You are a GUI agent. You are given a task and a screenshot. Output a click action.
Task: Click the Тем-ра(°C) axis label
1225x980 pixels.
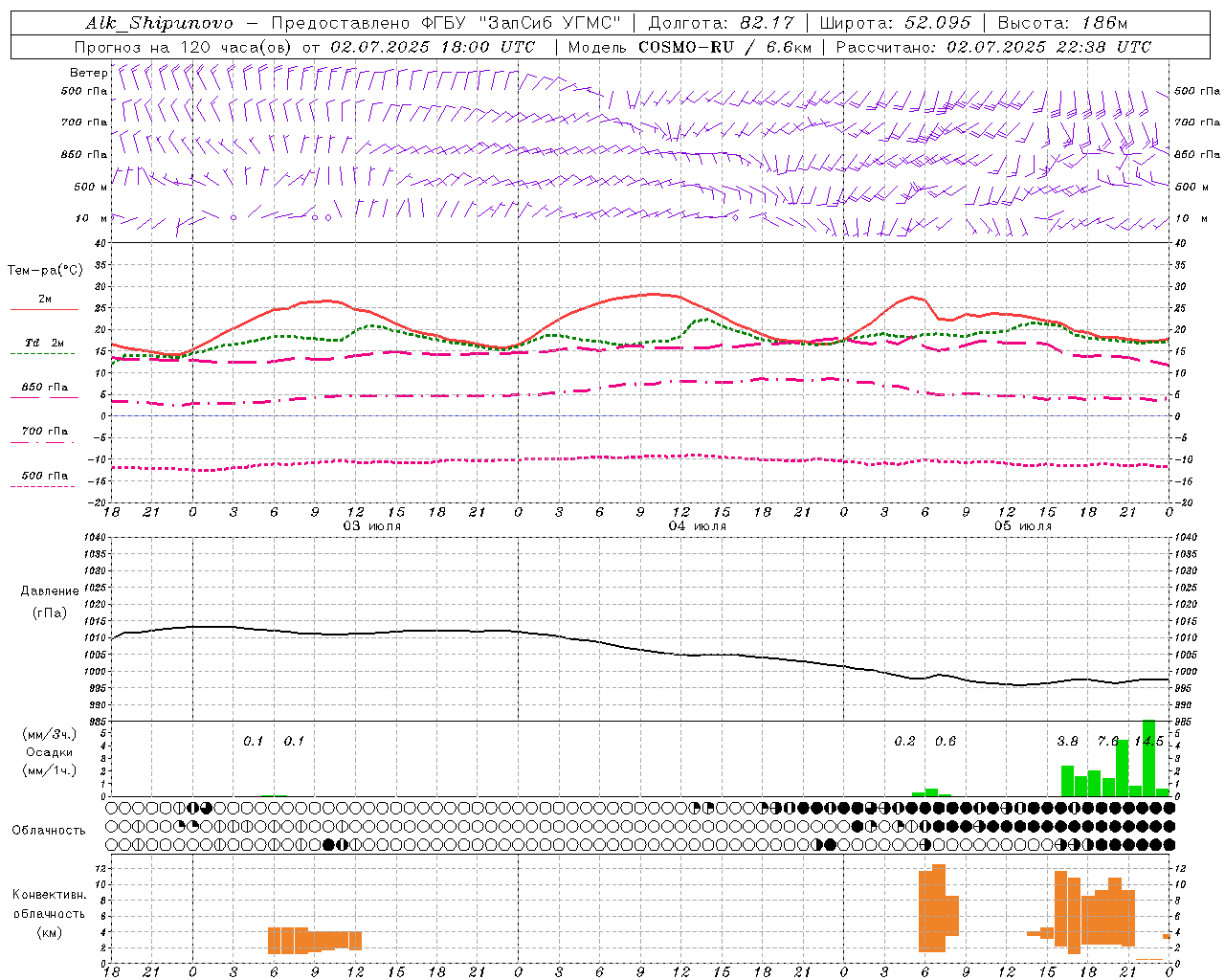45,271
